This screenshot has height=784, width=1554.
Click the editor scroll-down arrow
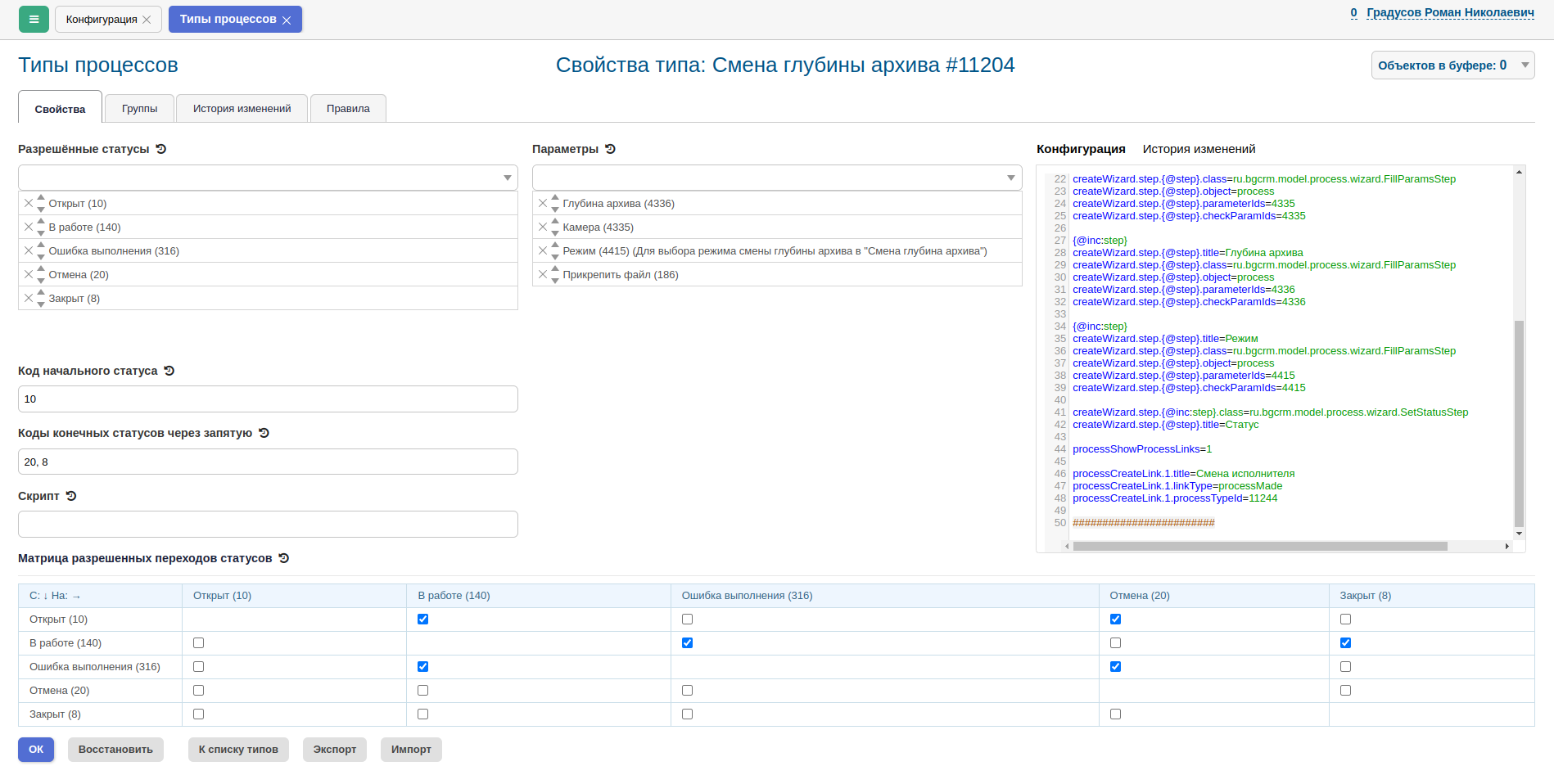coord(1519,534)
